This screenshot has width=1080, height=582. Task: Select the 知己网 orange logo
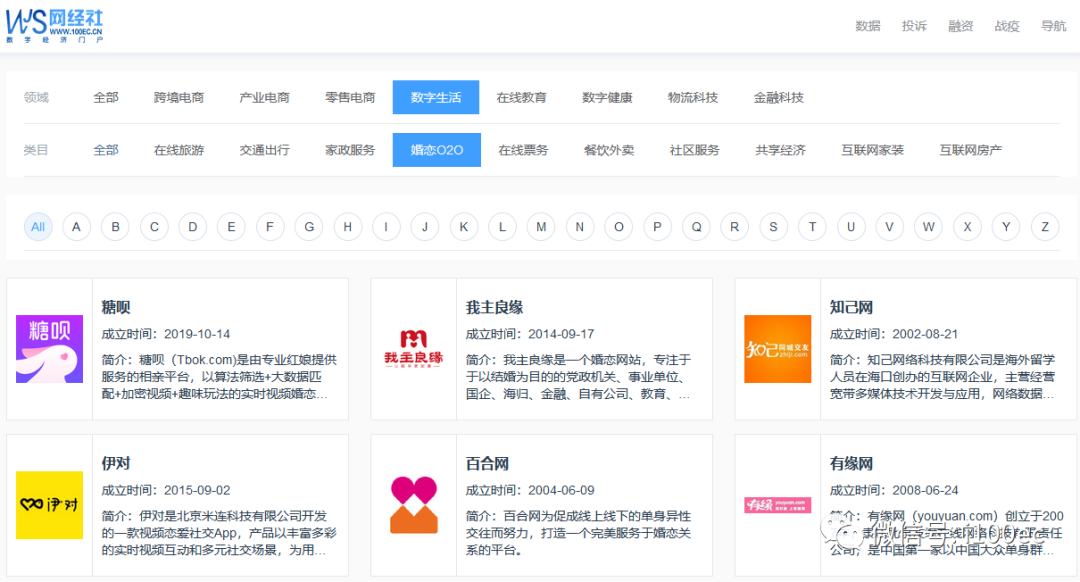tap(777, 349)
